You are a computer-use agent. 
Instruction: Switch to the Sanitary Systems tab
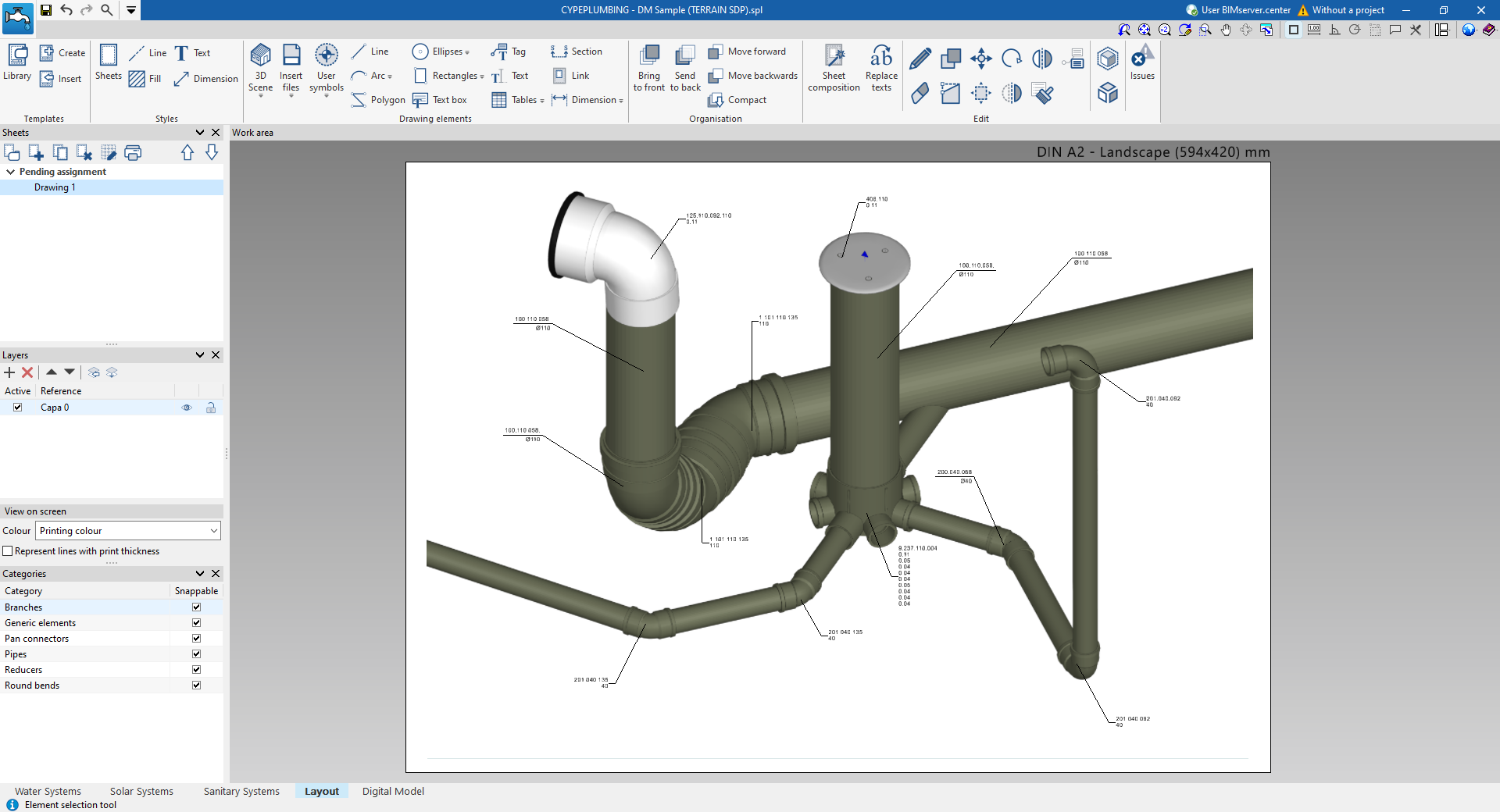(x=241, y=791)
